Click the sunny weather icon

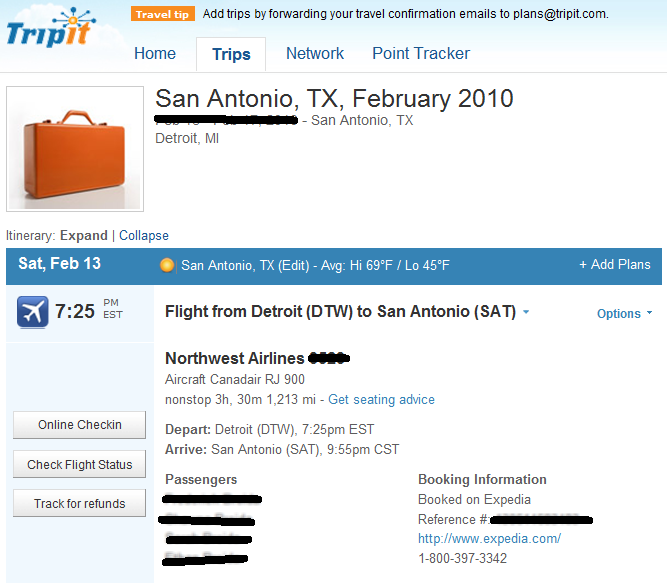pos(167,265)
